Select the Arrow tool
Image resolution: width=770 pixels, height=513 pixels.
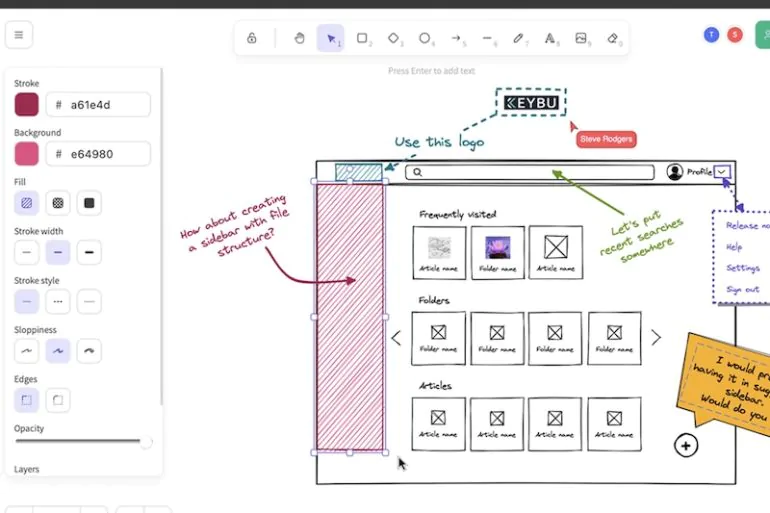456,38
